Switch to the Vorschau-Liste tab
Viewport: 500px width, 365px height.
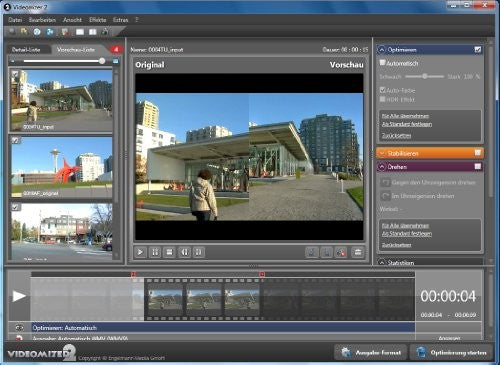click(76, 50)
